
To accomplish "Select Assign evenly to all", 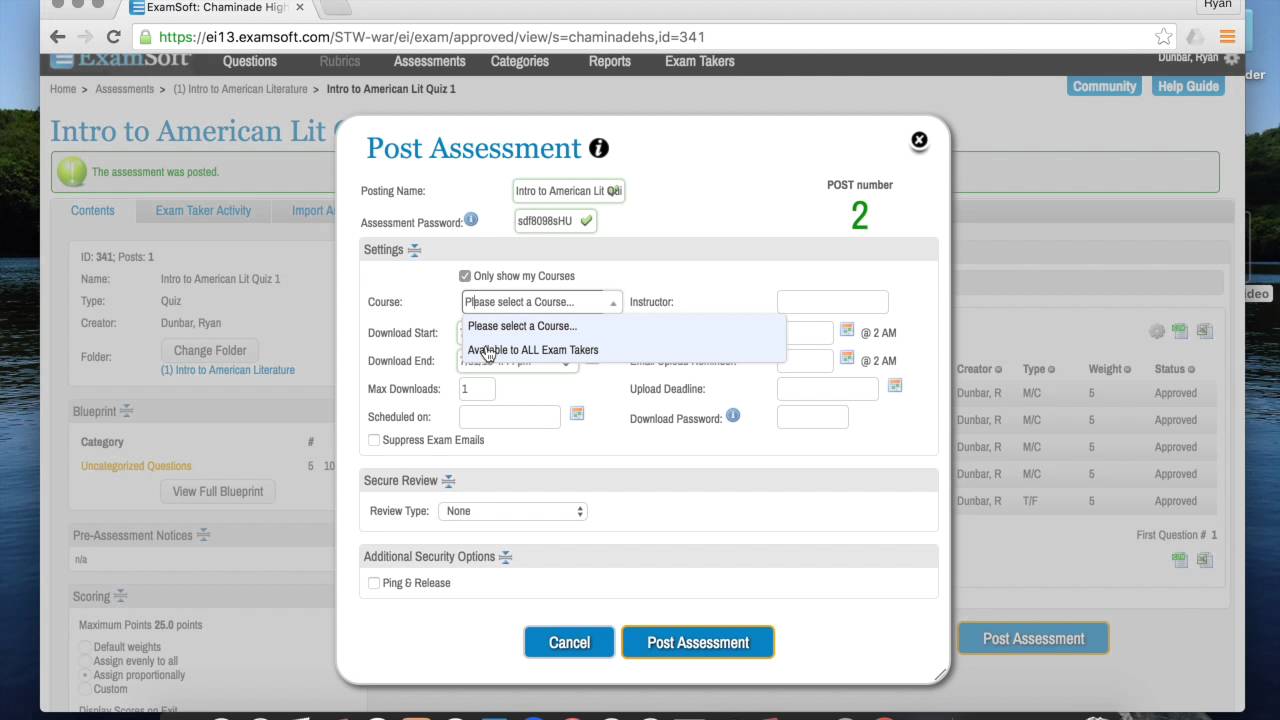I will (85, 661).
